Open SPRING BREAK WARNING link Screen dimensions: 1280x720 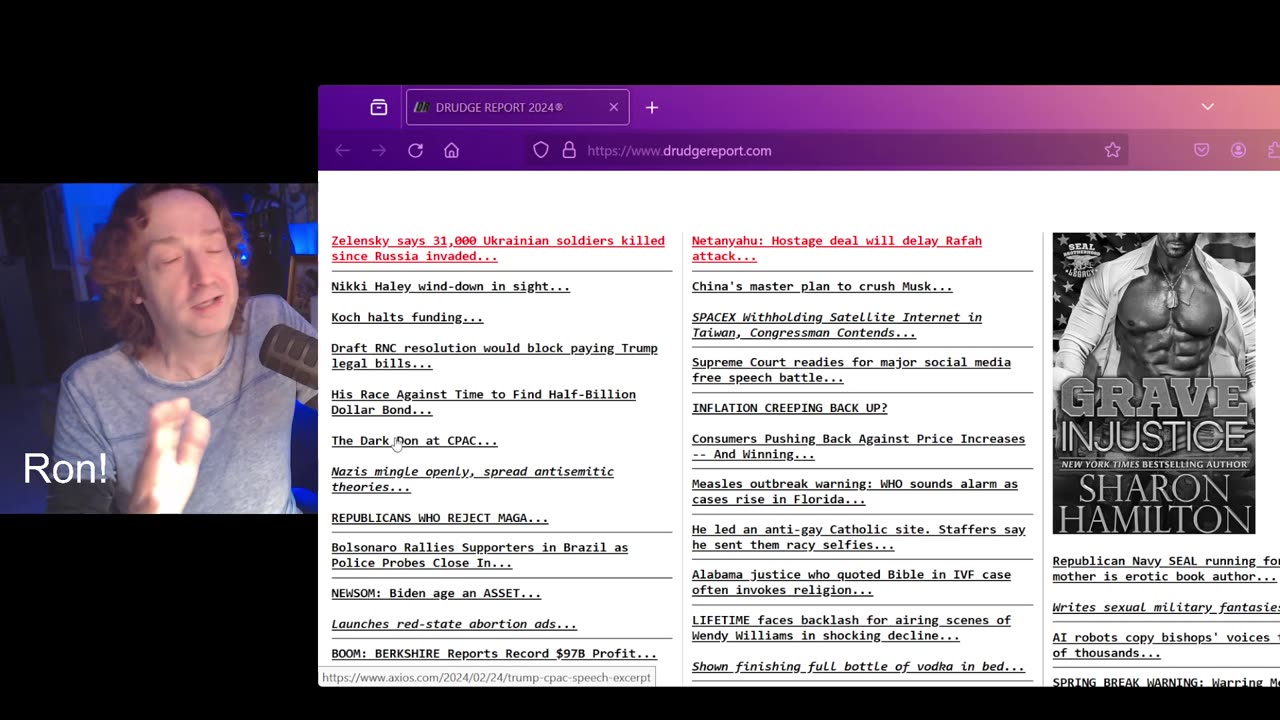point(1166,681)
